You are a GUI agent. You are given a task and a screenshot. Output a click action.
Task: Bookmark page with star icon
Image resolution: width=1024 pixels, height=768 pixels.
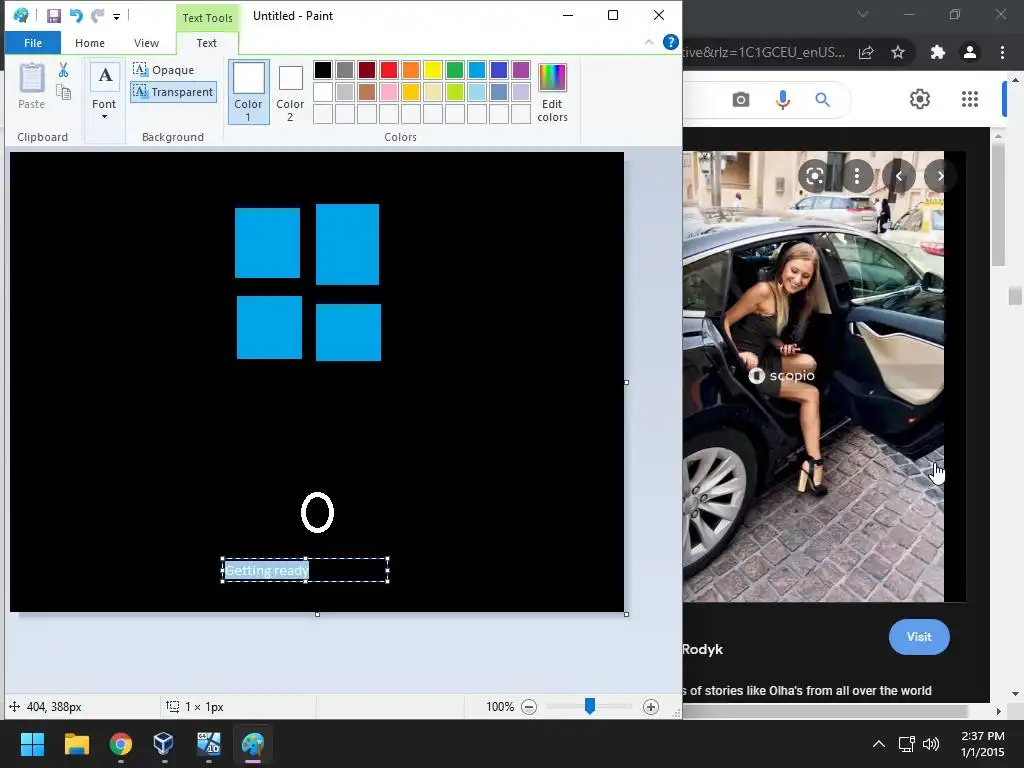[898, 52]
